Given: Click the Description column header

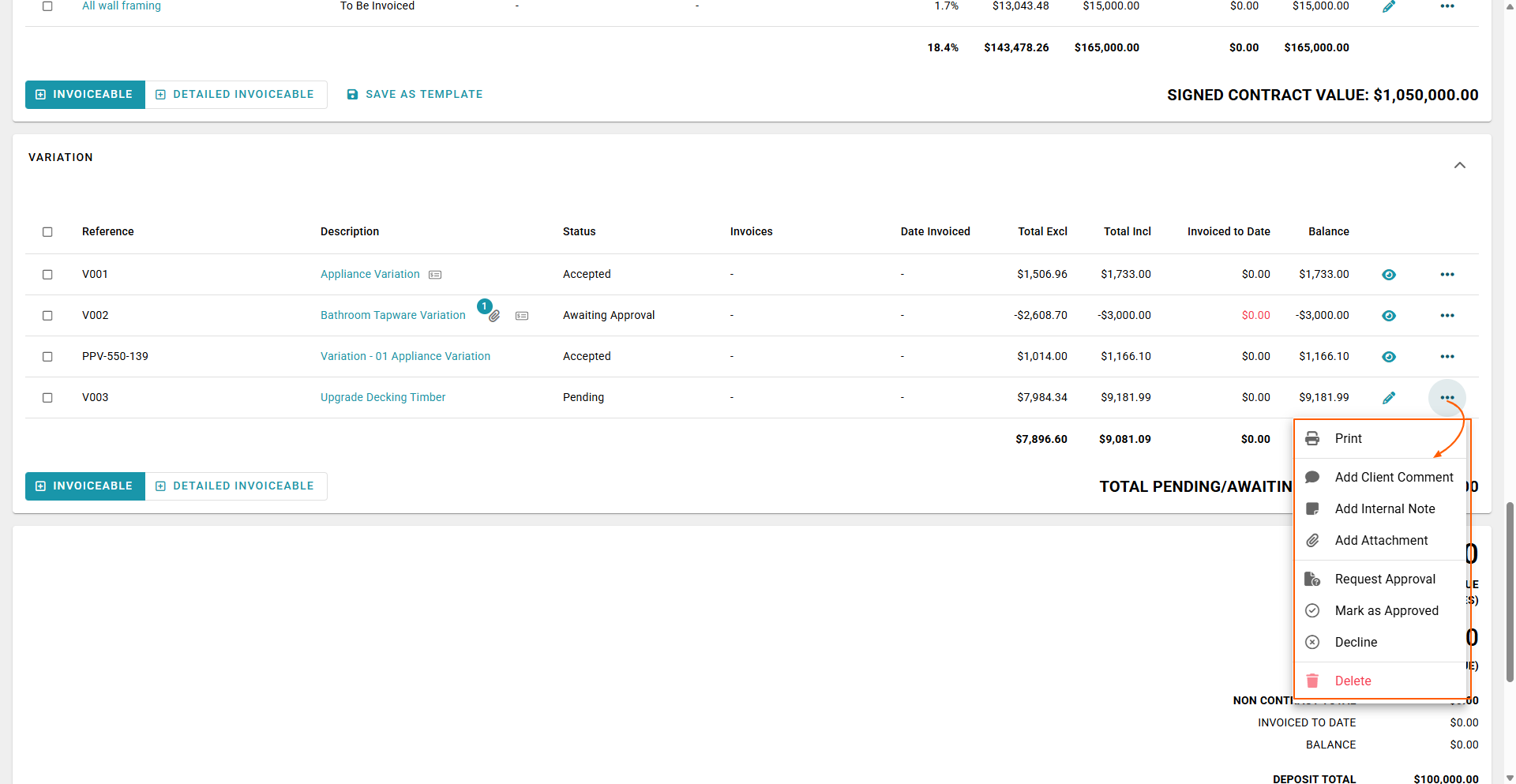Looking at the screenshot, I should pyautogui.click(x=350, y=231).
